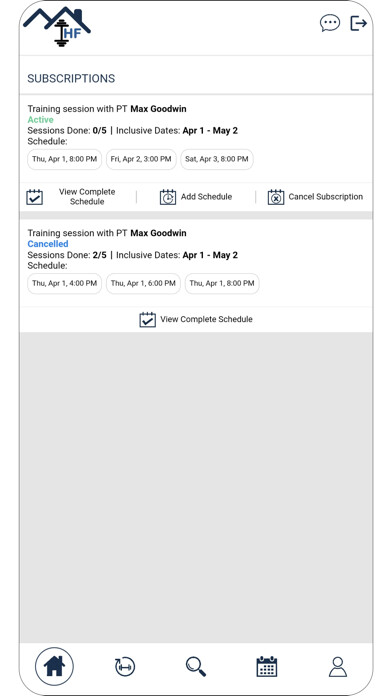Click calendar checkmark icon in active subscription
The height and width of the screenshot is (696, 392).
click(x=35, y=197)
